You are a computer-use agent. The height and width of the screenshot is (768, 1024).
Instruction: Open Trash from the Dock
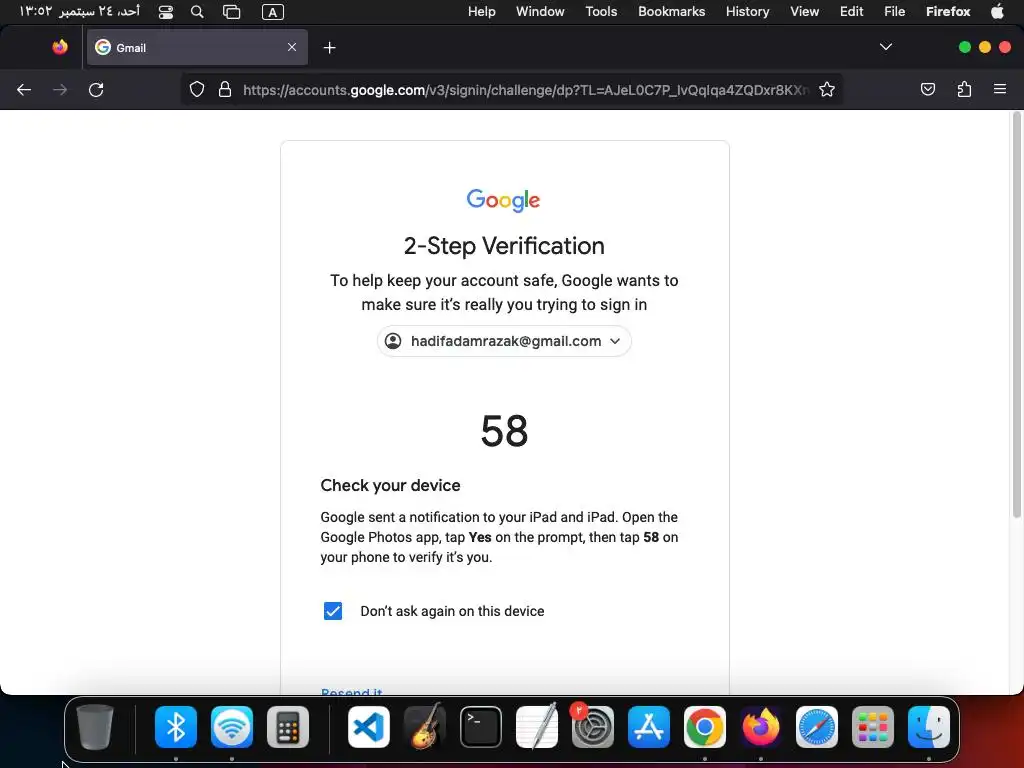(95, 727)
